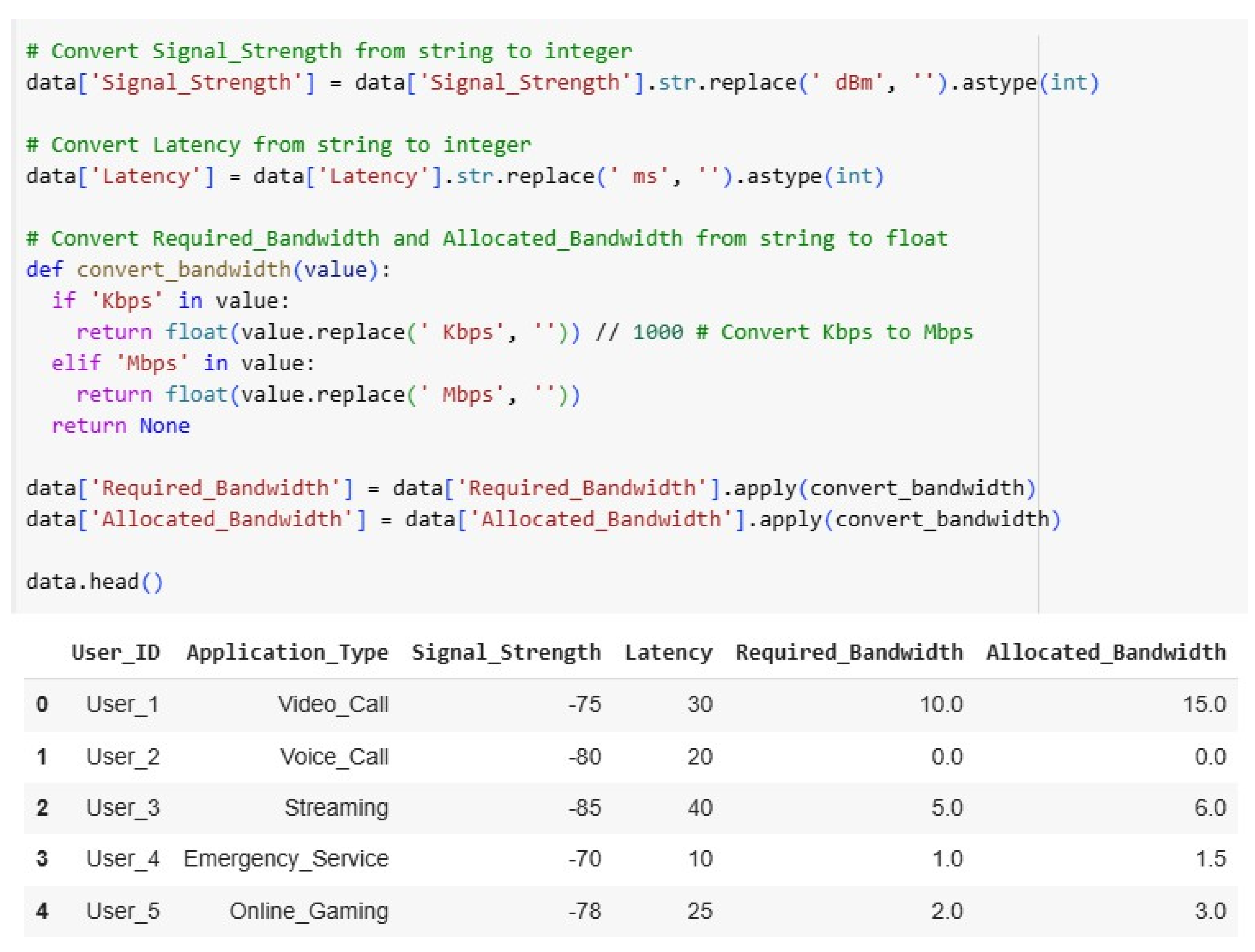Click the Emergency_Service cell
Viewport: 1255px width, 952px height.
[286, 858]
